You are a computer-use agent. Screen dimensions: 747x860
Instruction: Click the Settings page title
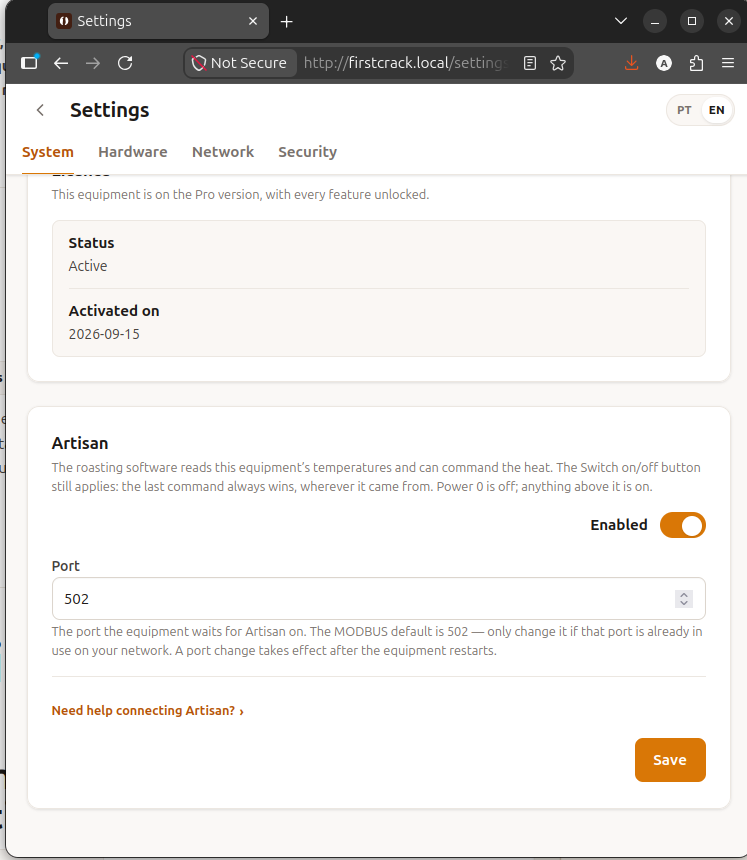pos(110,110)
